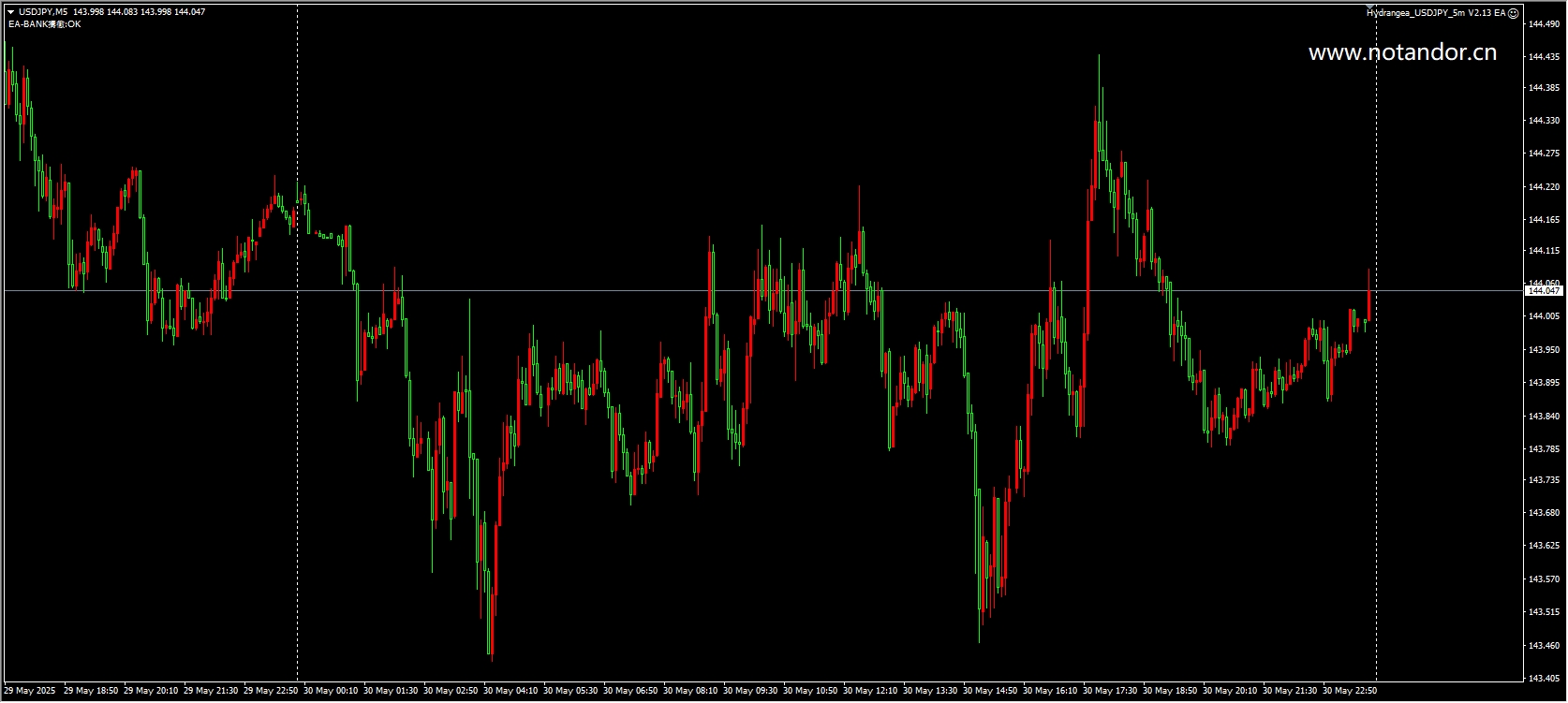Click the 30 May 10:50 time label
The height and width of the screenshot is (703, 1568).
[x=810, y=691]
